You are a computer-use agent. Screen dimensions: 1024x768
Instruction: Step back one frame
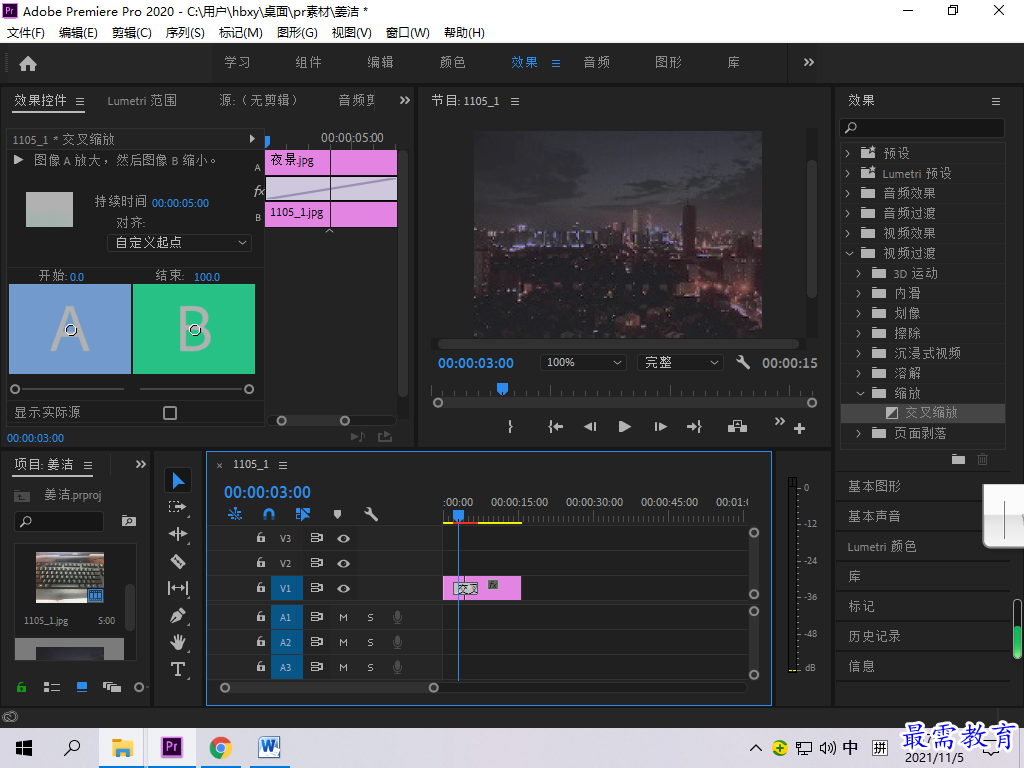[x=590, y=426]
